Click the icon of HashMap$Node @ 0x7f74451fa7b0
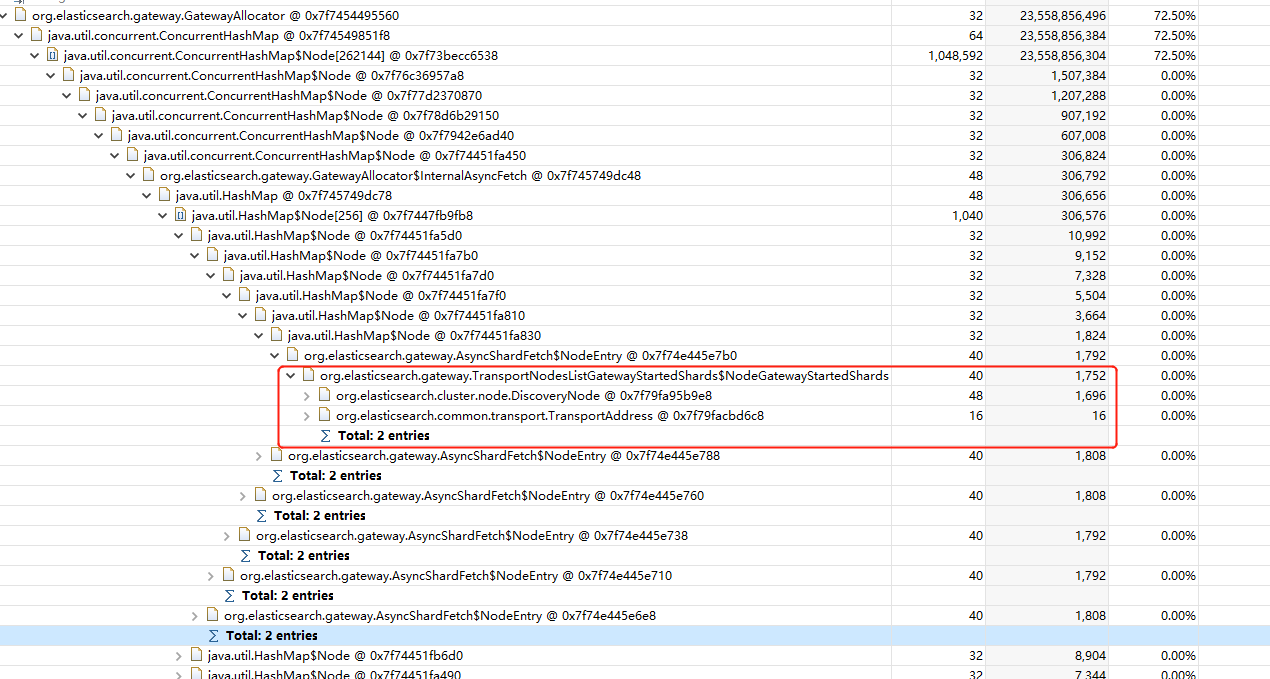 213,256
